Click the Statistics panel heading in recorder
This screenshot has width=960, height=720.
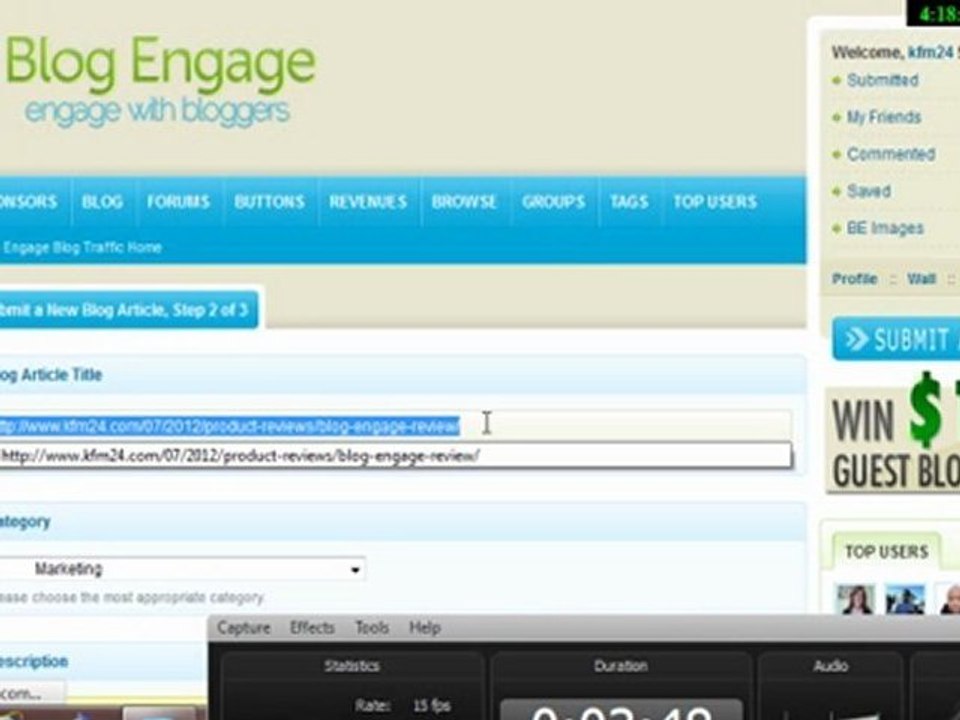click(352, 666)
